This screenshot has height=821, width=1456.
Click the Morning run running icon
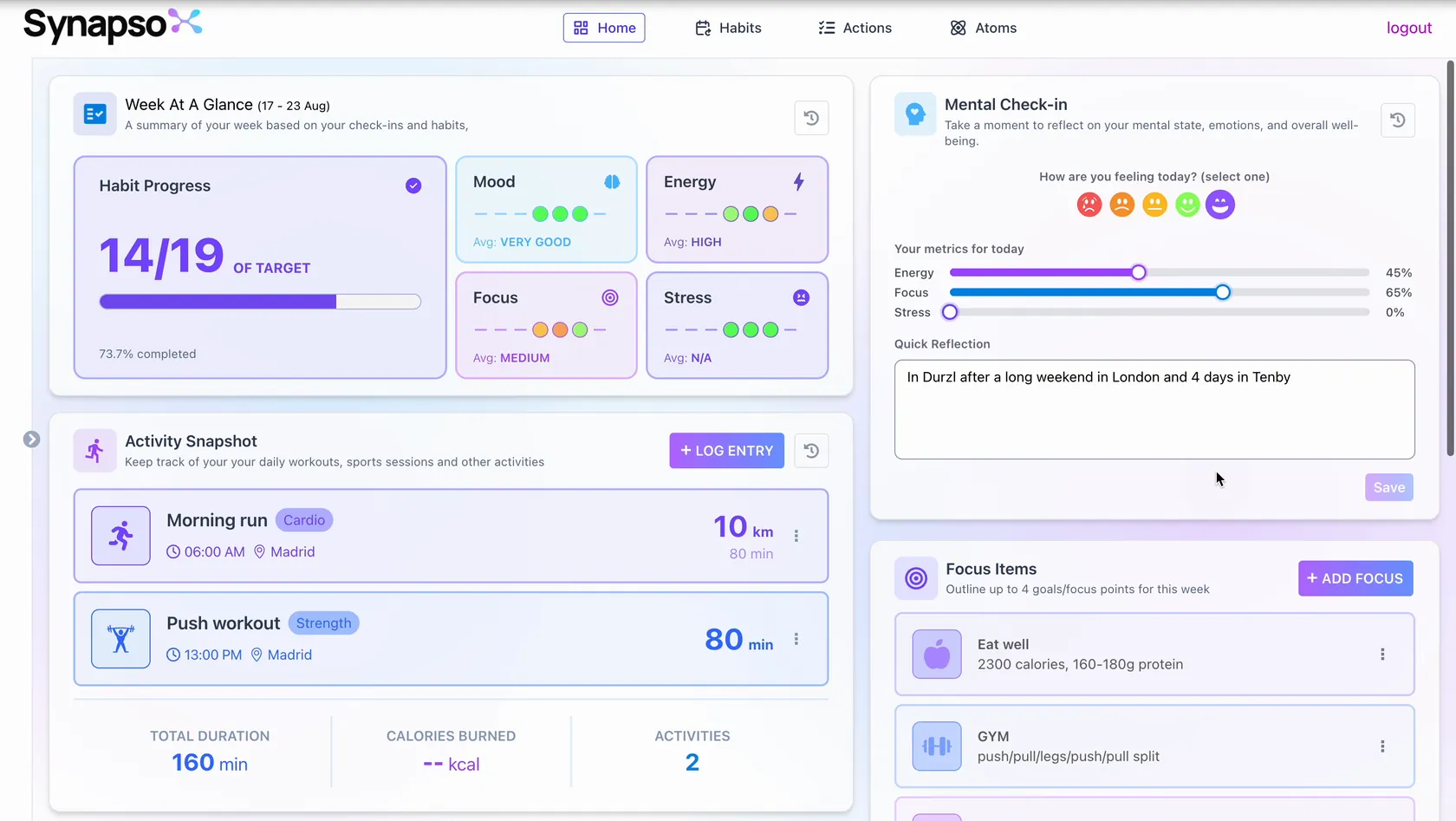[120, 536]
